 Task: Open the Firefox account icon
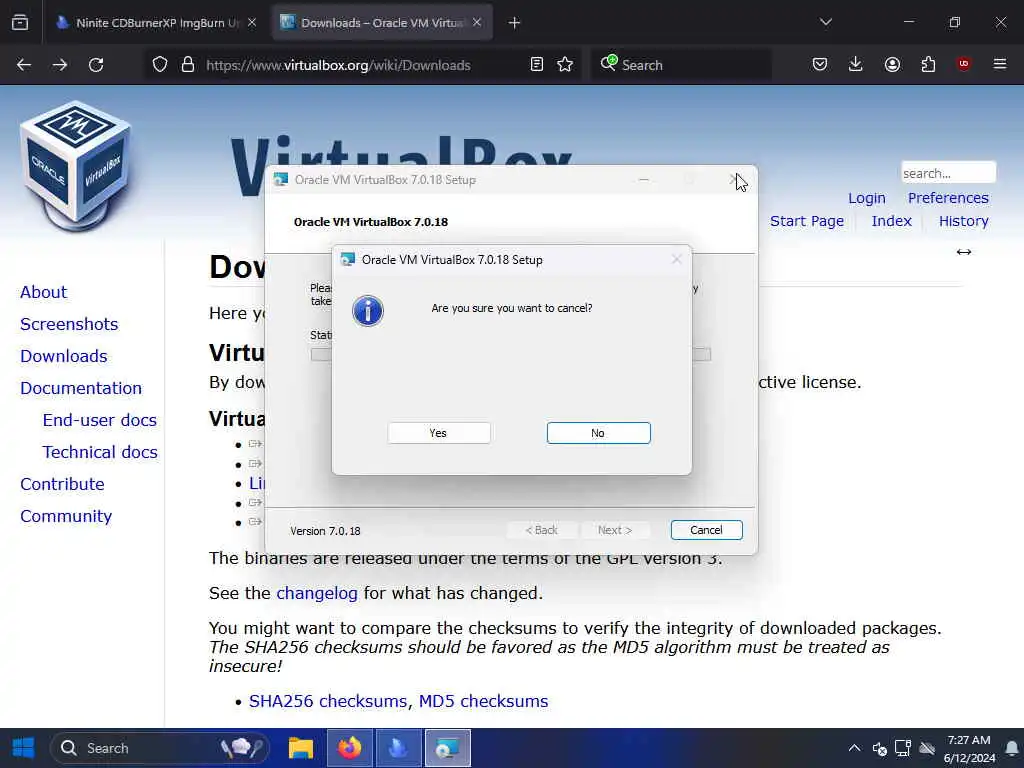click(892, 64)
